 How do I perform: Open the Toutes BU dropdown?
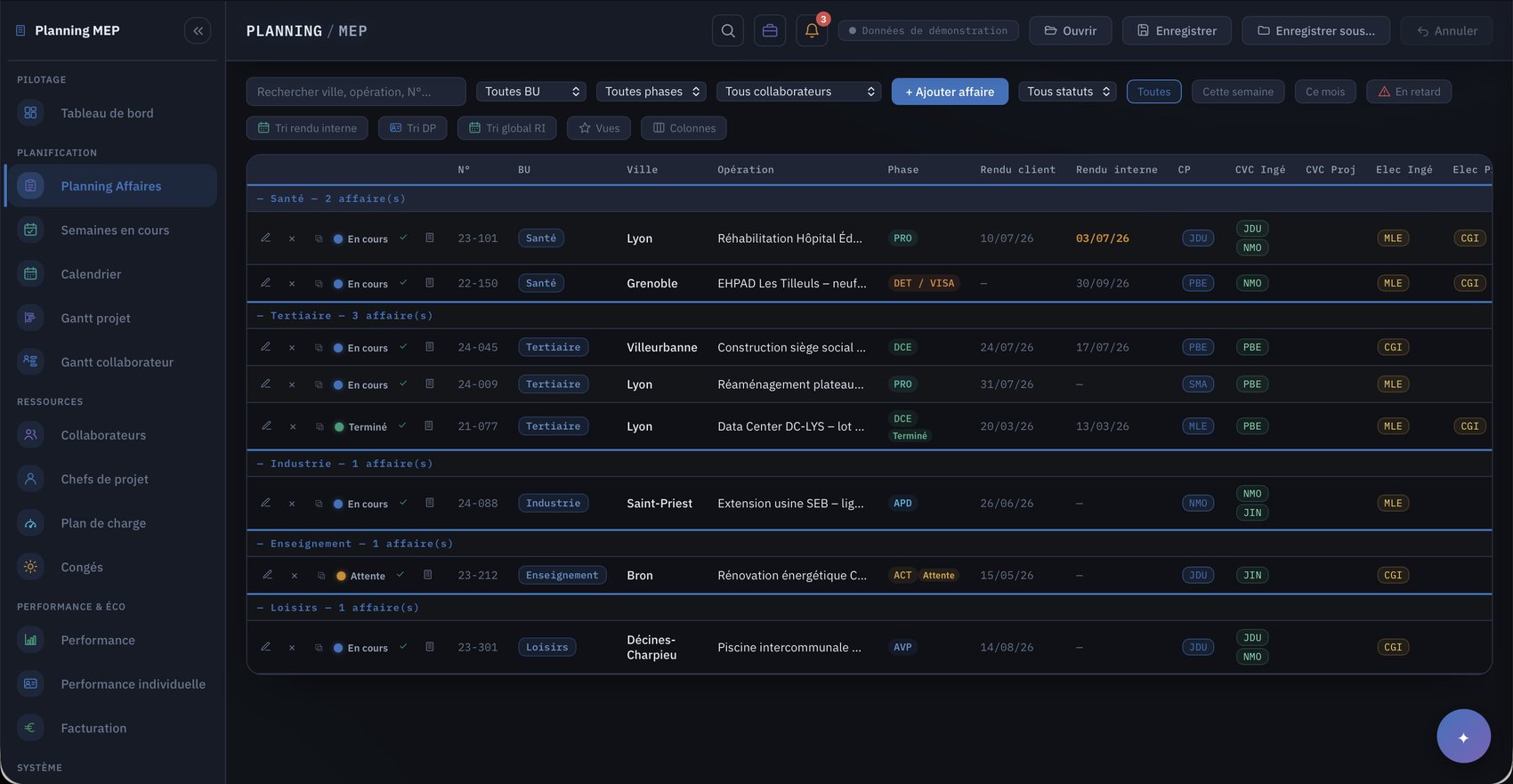click(x=531, y=92)
